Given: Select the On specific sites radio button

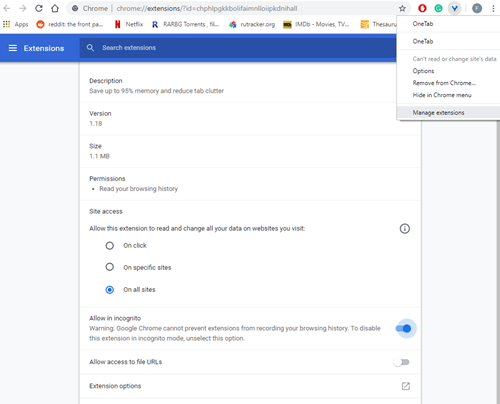Looking at the screenshot, I should [110, 267].
